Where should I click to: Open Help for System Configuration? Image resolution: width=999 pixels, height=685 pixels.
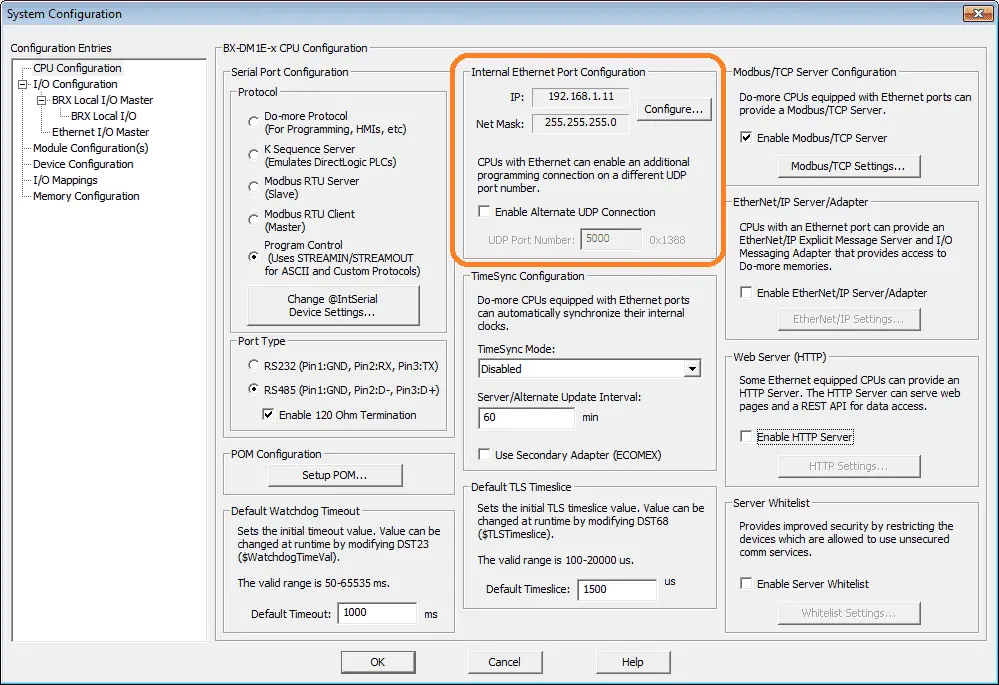(x=633, y=662)
